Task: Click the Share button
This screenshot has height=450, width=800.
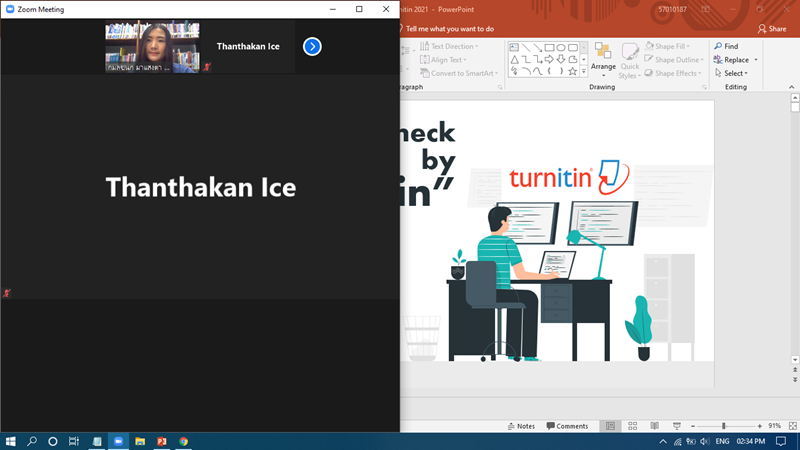Action: tap(771, 29)
